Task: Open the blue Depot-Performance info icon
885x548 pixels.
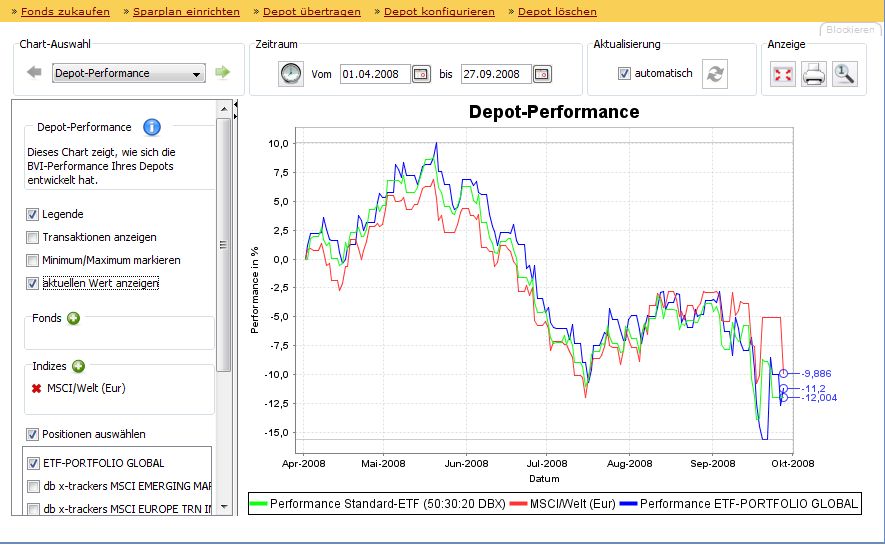Action: pyautogui.click(x=152, y=127)
